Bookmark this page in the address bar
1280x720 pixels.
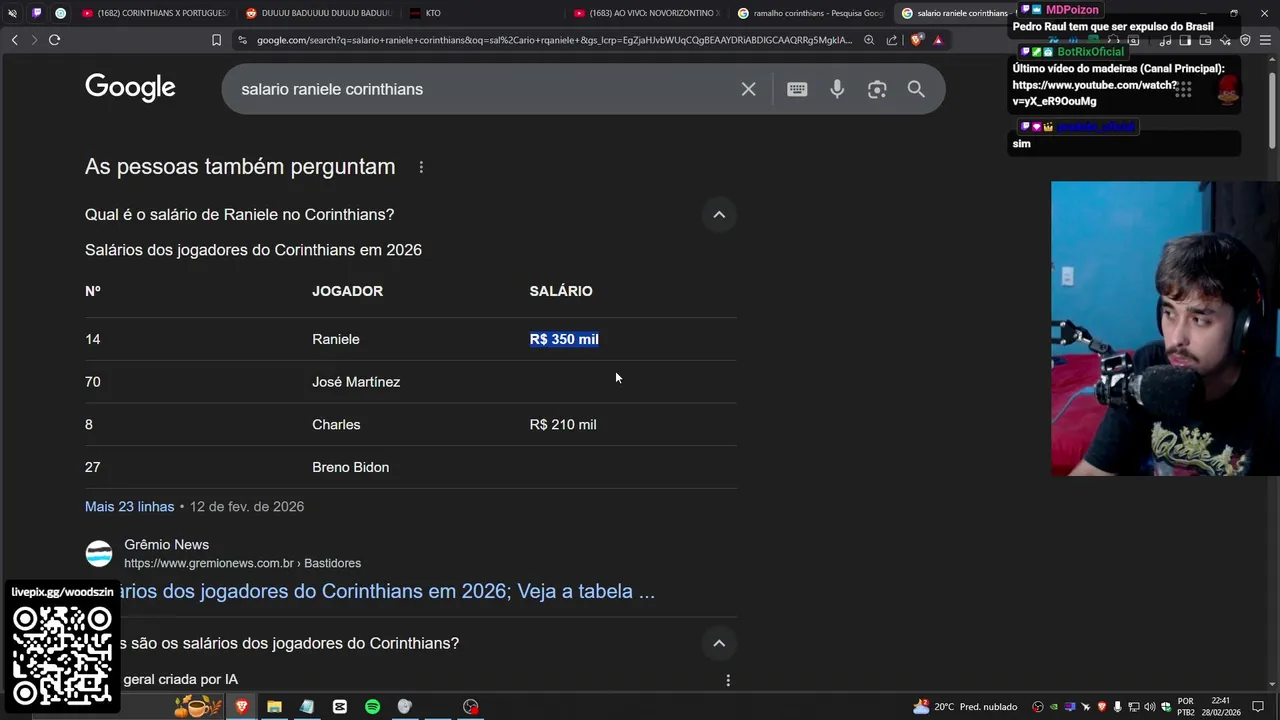pyautogui.click(x=216, y=40)
